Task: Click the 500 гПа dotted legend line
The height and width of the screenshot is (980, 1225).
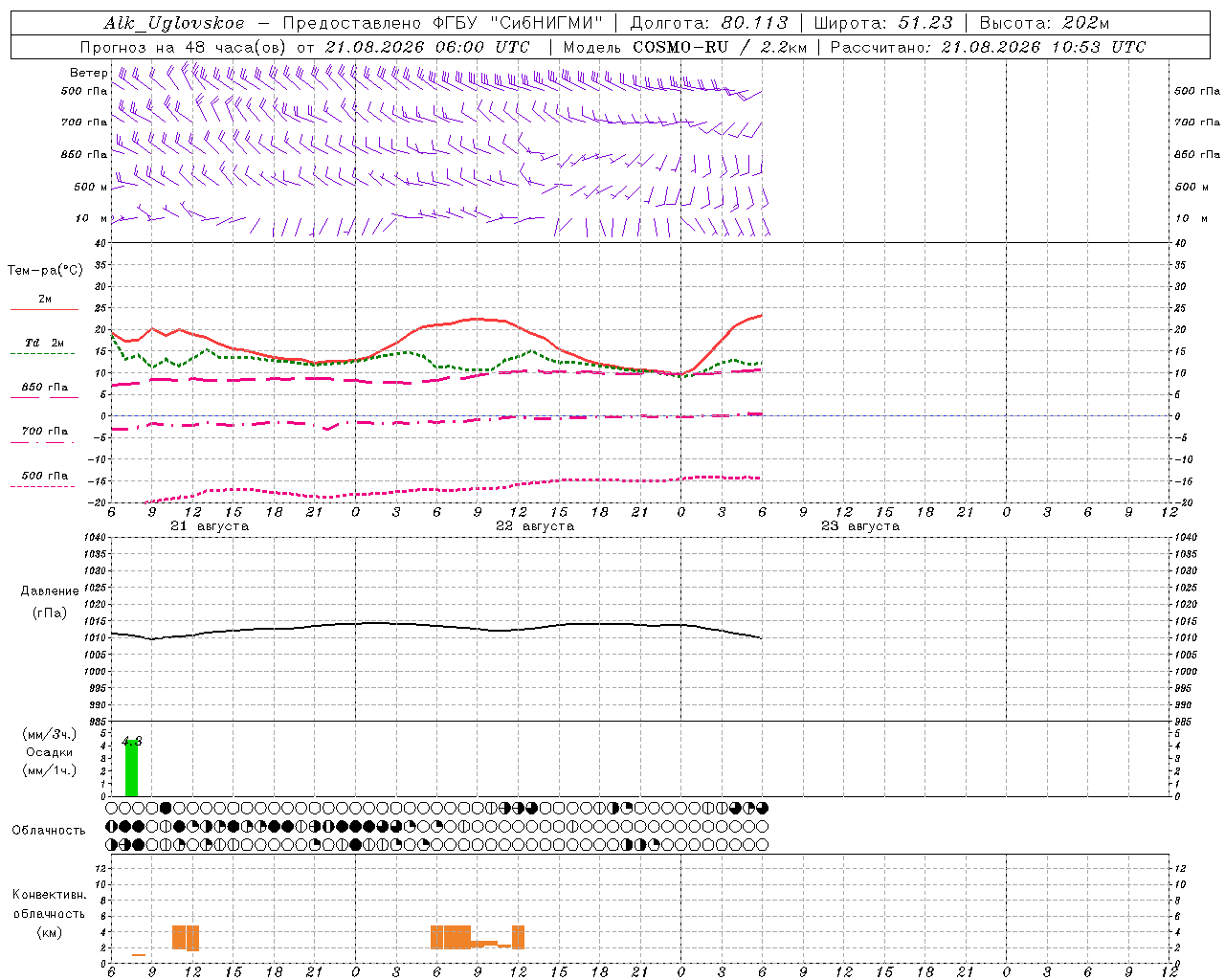Action: point(42,486)
